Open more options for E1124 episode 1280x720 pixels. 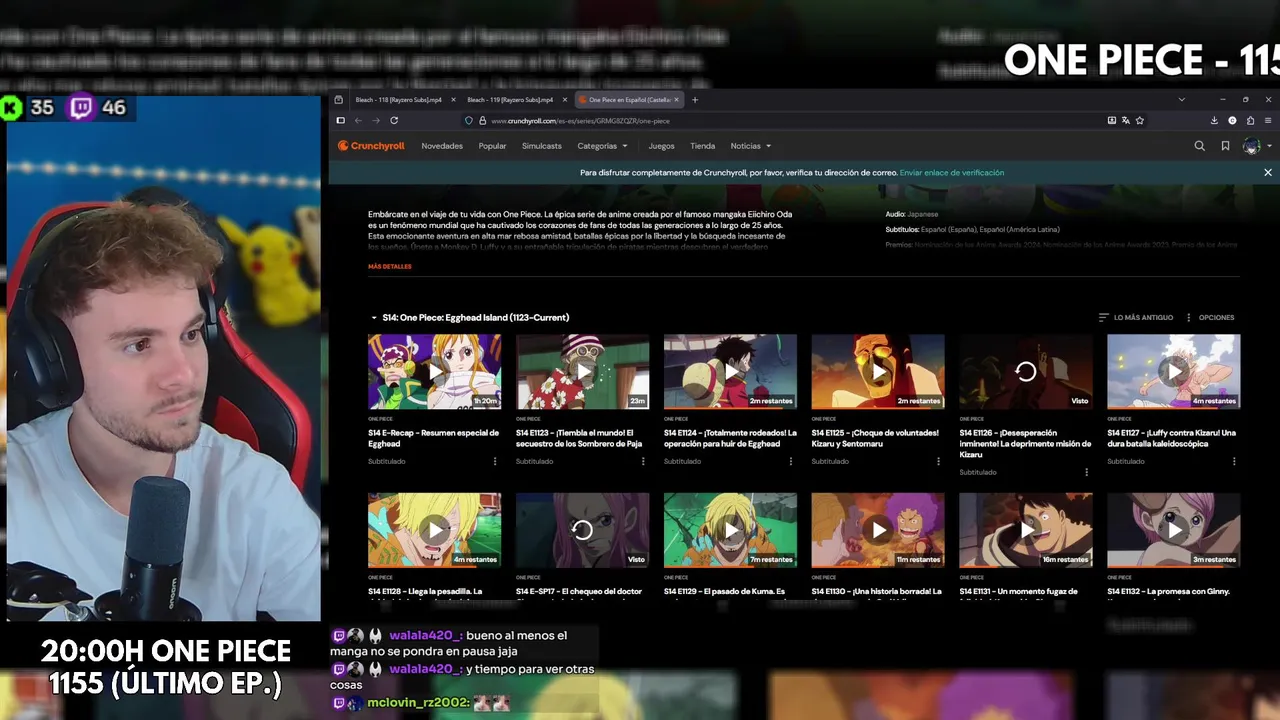[x=790, y=461]
